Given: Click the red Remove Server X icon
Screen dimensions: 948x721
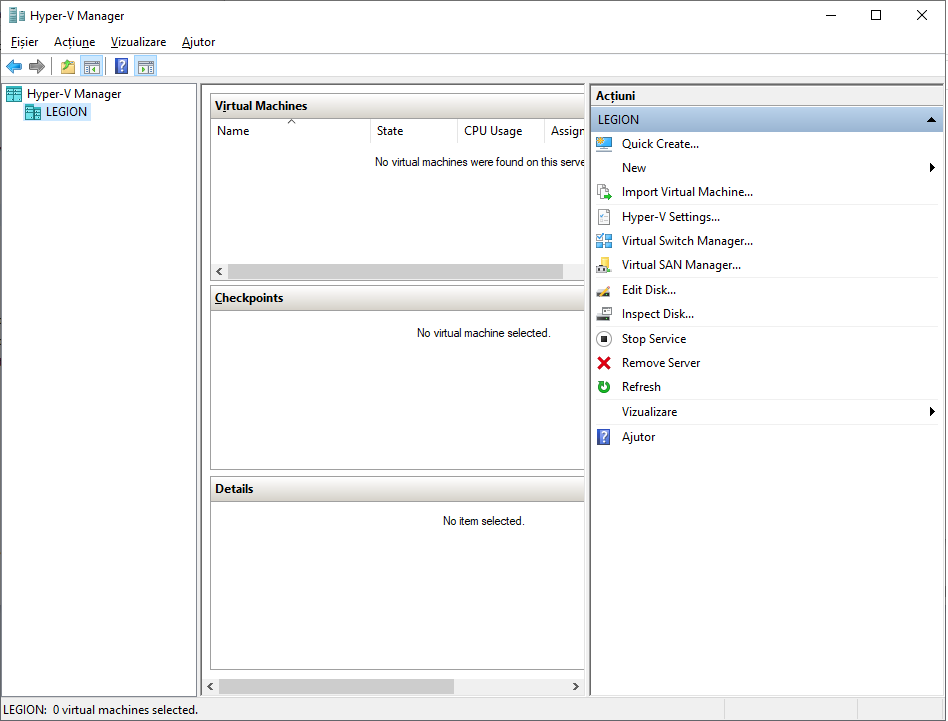Looking at the screenshot, I should point(603,363).
